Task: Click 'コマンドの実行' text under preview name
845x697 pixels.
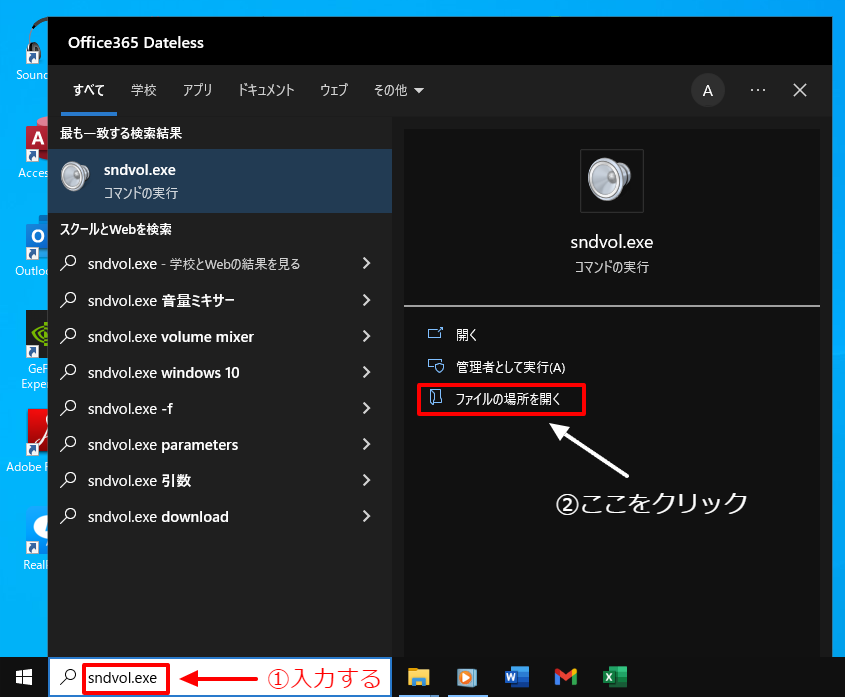Action: point(612,267)
